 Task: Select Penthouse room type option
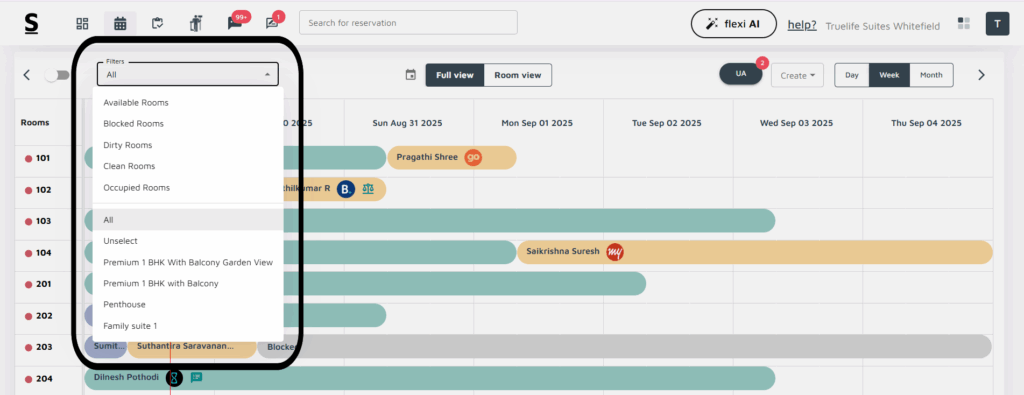point(188,304)
